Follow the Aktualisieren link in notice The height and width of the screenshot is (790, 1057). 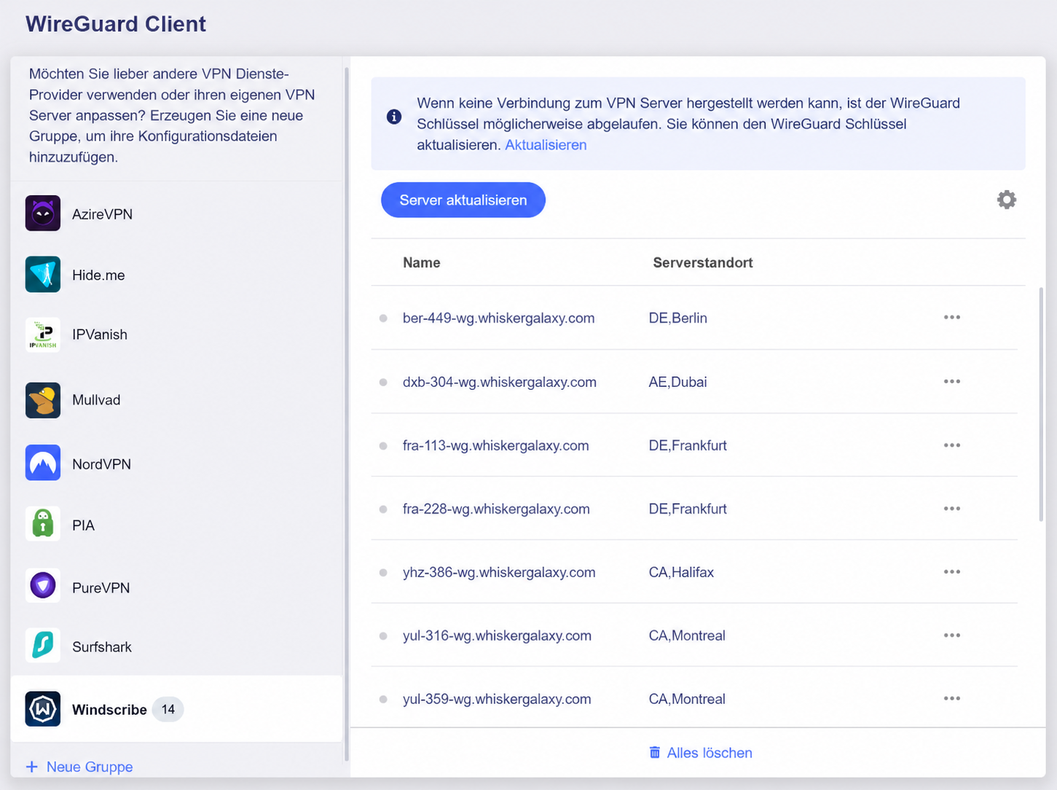545,145
